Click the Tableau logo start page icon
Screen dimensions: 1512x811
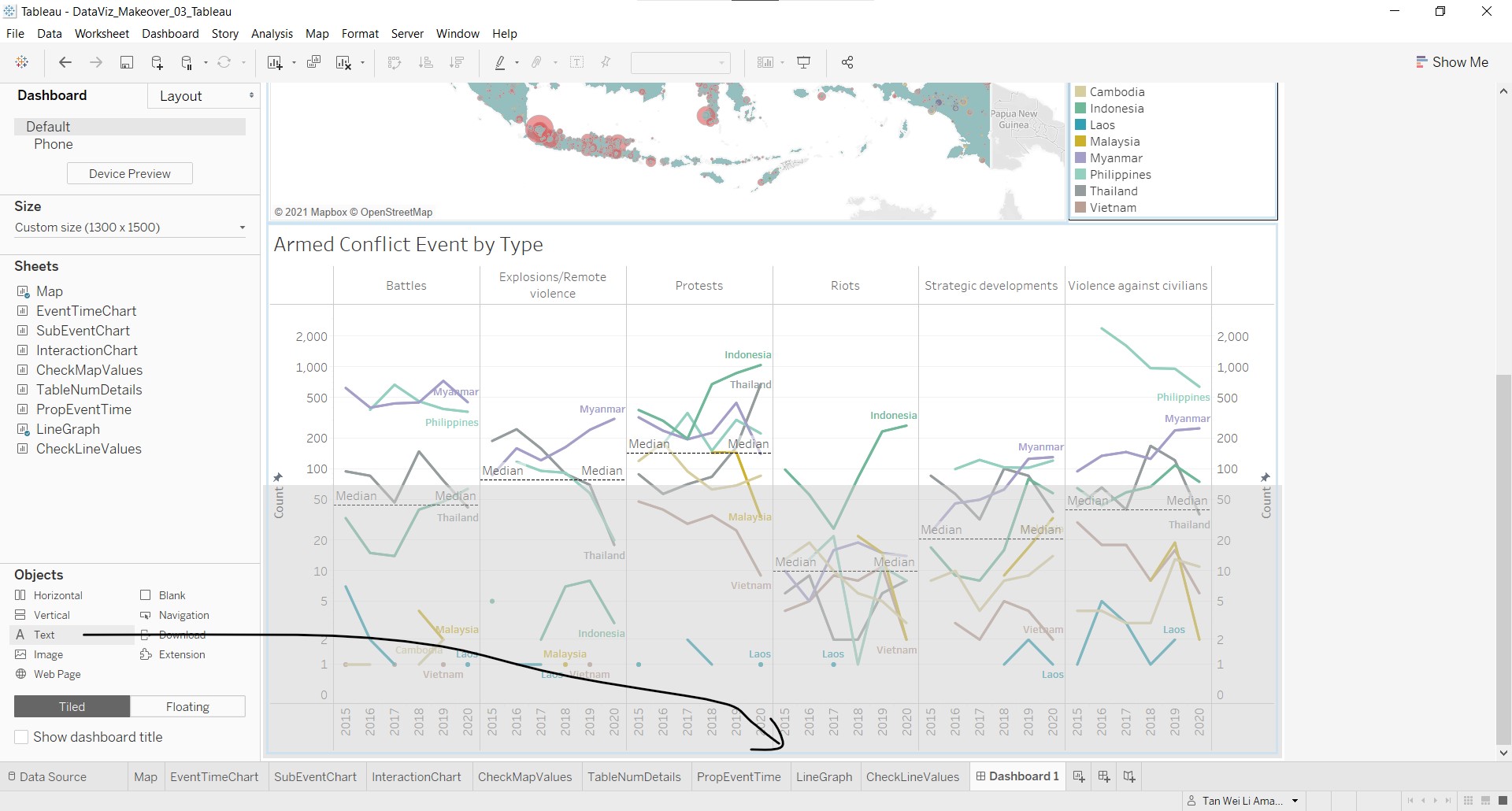(x=22, y=63)
